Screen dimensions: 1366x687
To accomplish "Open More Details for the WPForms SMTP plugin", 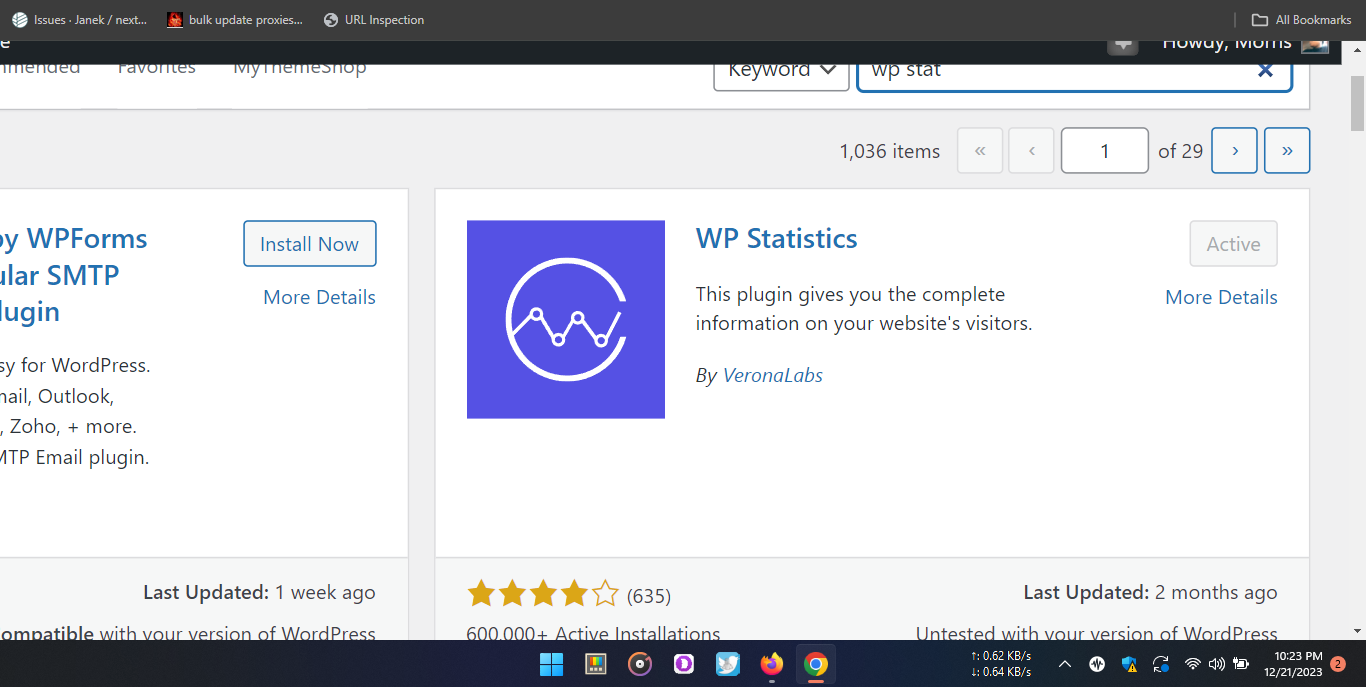I will click(x=320, y=297).
